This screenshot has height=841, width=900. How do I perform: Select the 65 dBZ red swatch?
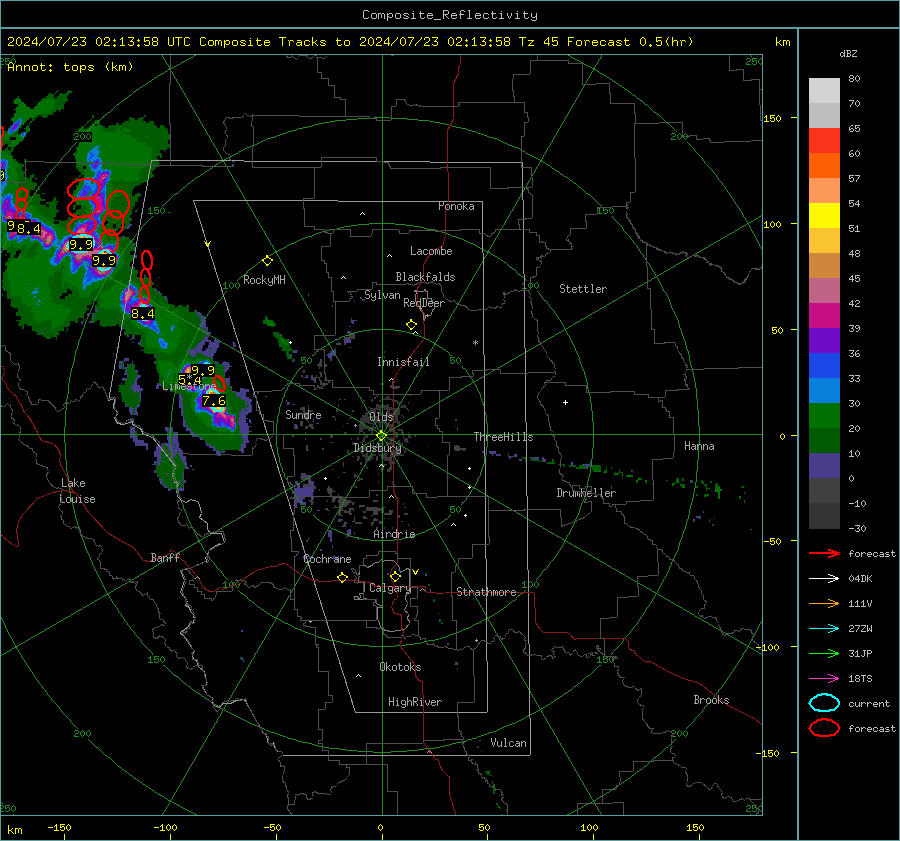coord(824,140)
